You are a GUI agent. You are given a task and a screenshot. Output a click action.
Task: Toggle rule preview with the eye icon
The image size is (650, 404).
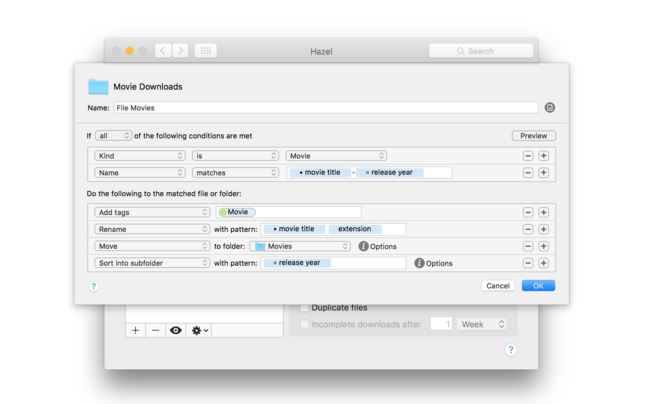click(176, 330)
